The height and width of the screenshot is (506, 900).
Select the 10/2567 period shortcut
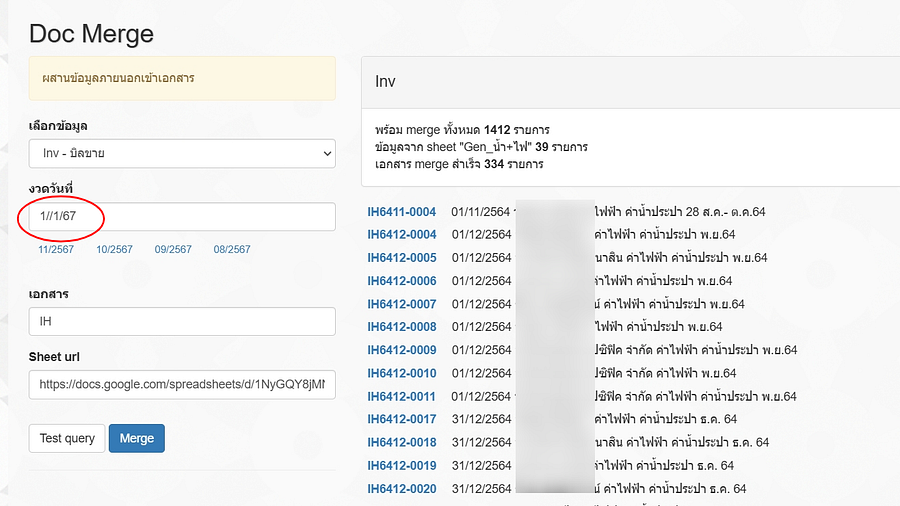click(114, 249)
